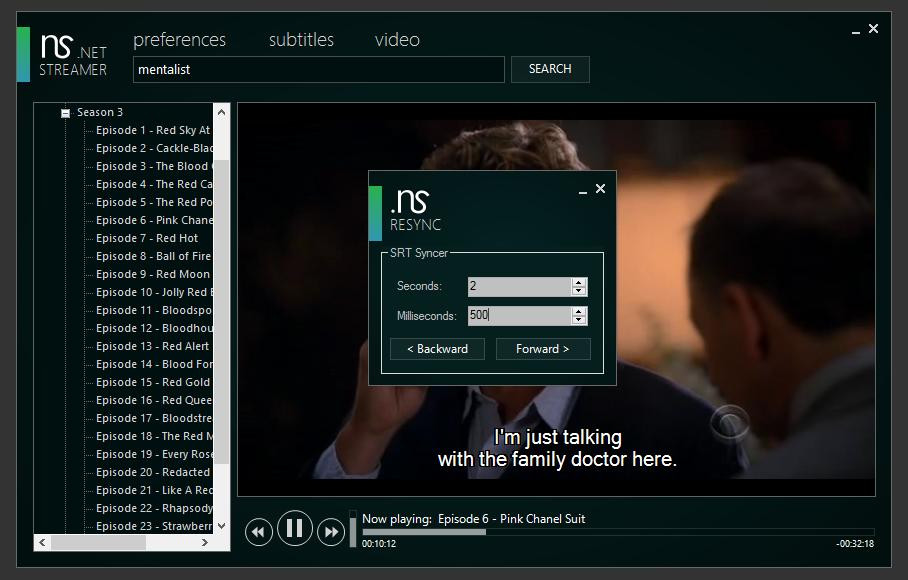This screenshot has height=580, width=908.
Task: Select Episode 4 - The Red Ca
Action: [x=154, y=184]
